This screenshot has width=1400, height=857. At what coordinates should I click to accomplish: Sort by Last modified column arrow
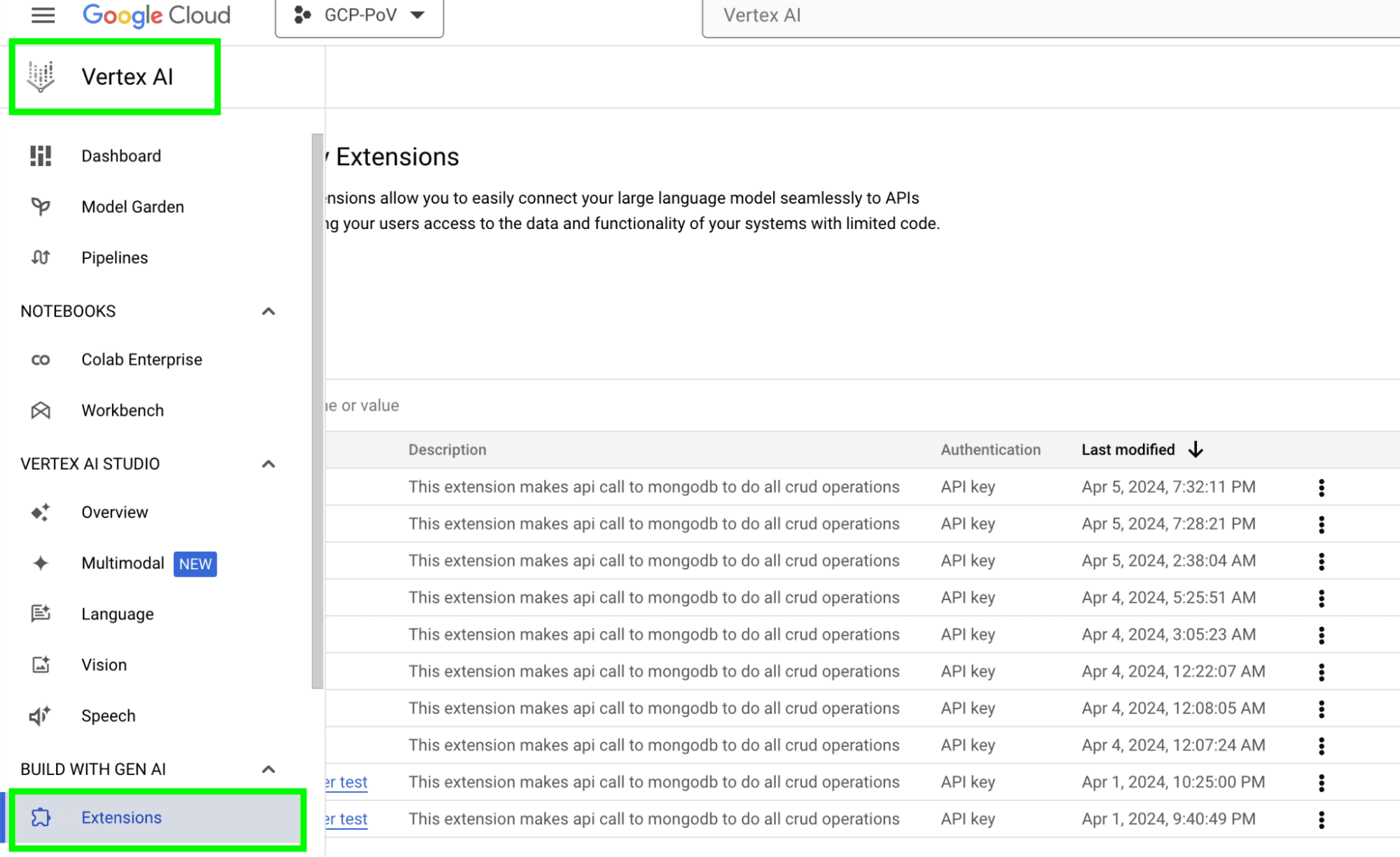(x=1195, y=450)
